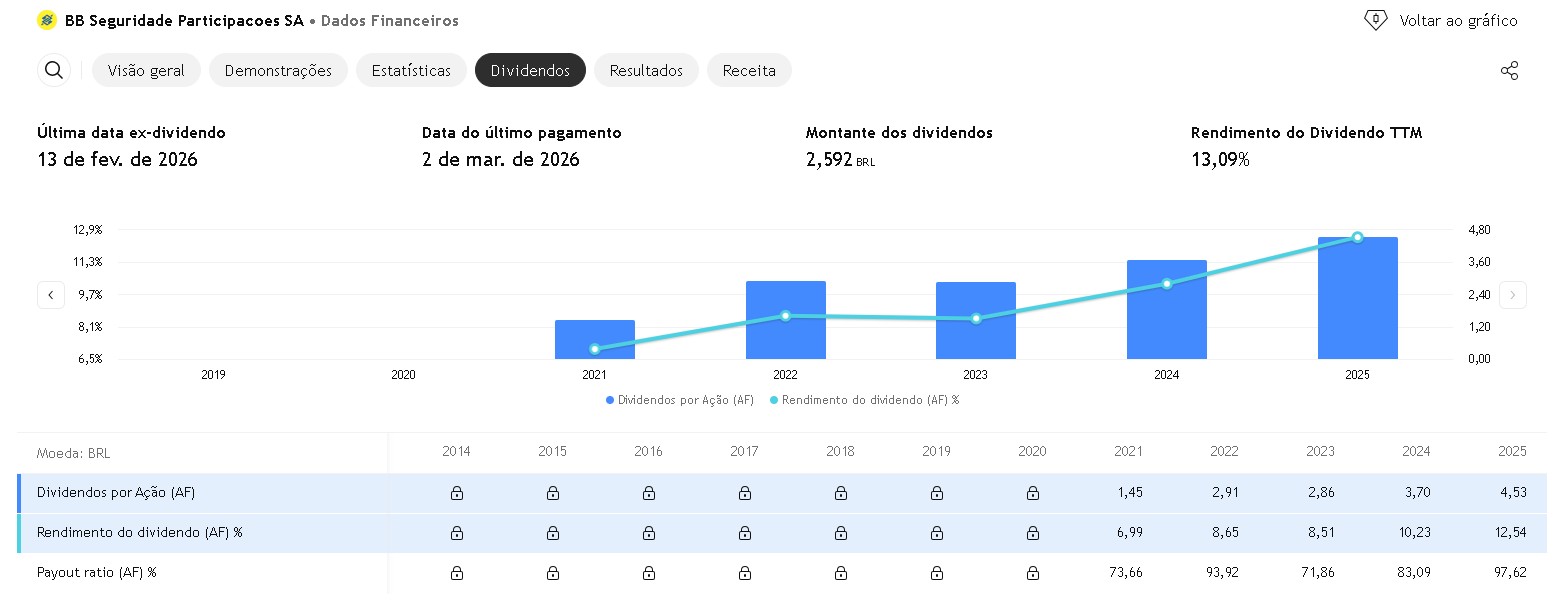Viewport: 1564px width, 600px height.
Task: Switch to the Resultados tab
Action: click(646, 70)
